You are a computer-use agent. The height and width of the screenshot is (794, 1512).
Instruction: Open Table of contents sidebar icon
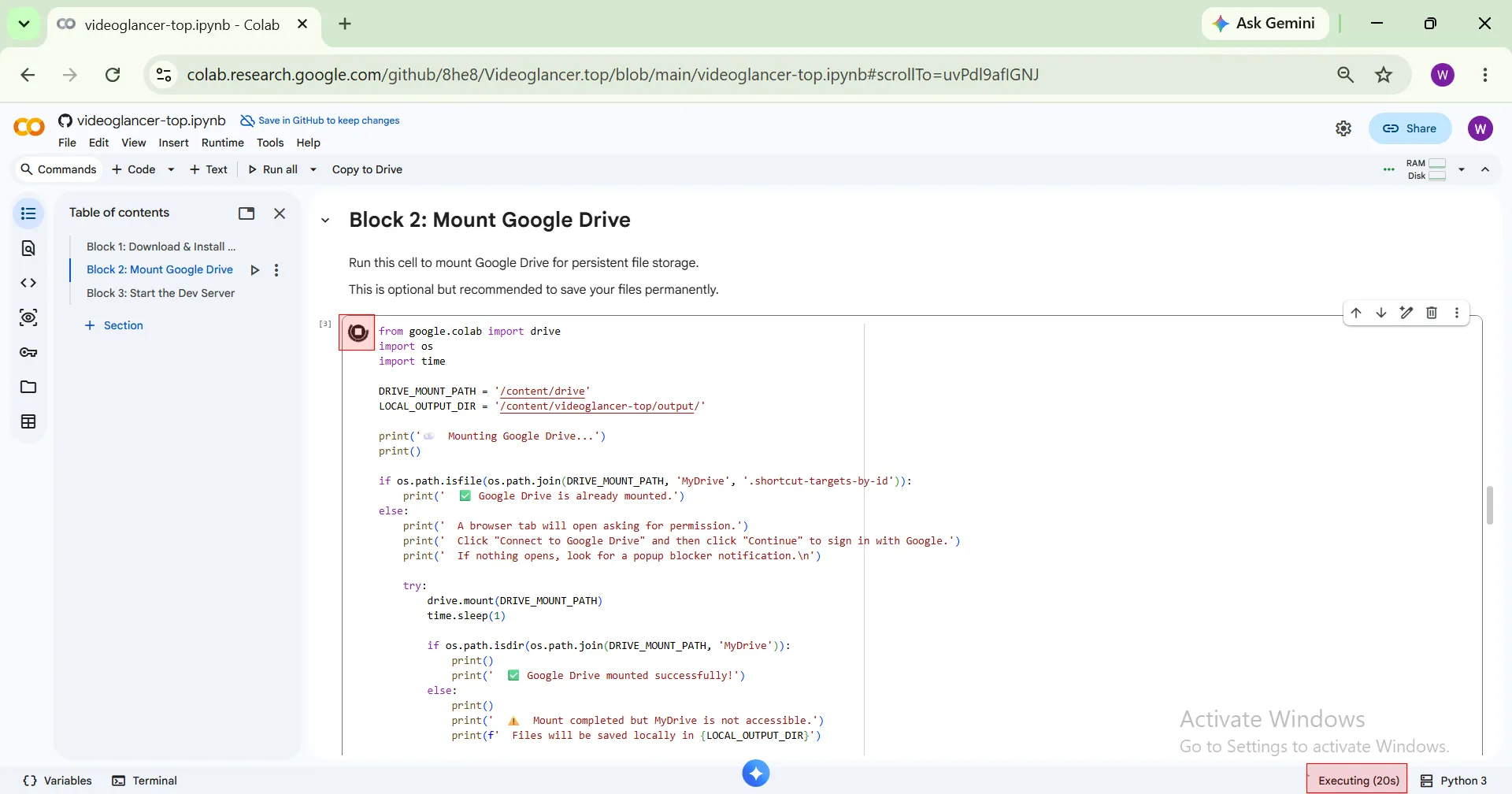click(28, 213)
